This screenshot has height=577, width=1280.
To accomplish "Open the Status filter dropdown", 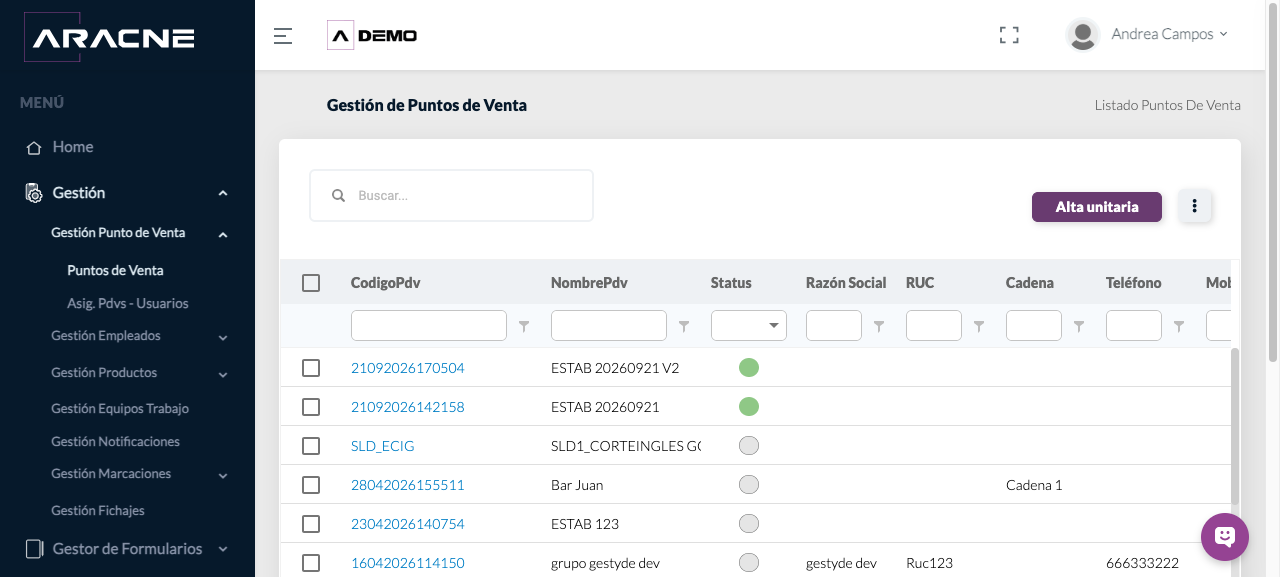I will click(749, 326).
